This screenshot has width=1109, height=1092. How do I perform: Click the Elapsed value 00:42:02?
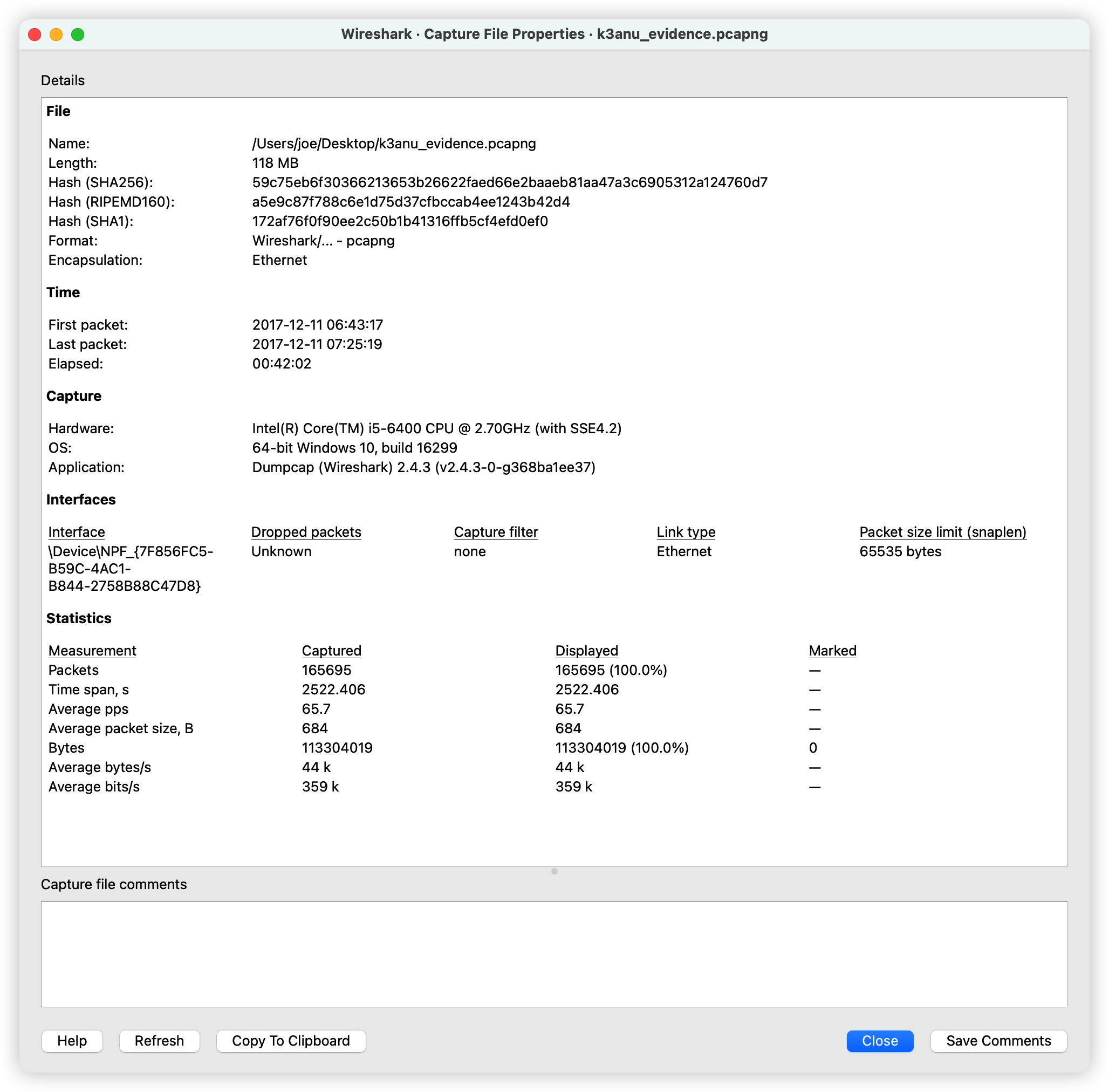pyautogui.click(x=282, y=364)
